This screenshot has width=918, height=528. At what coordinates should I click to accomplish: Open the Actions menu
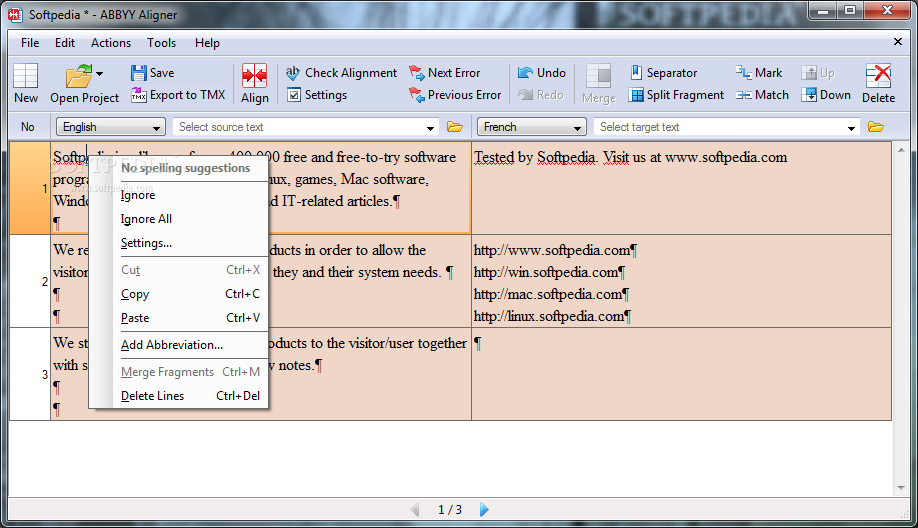click(x=111, y=43)
